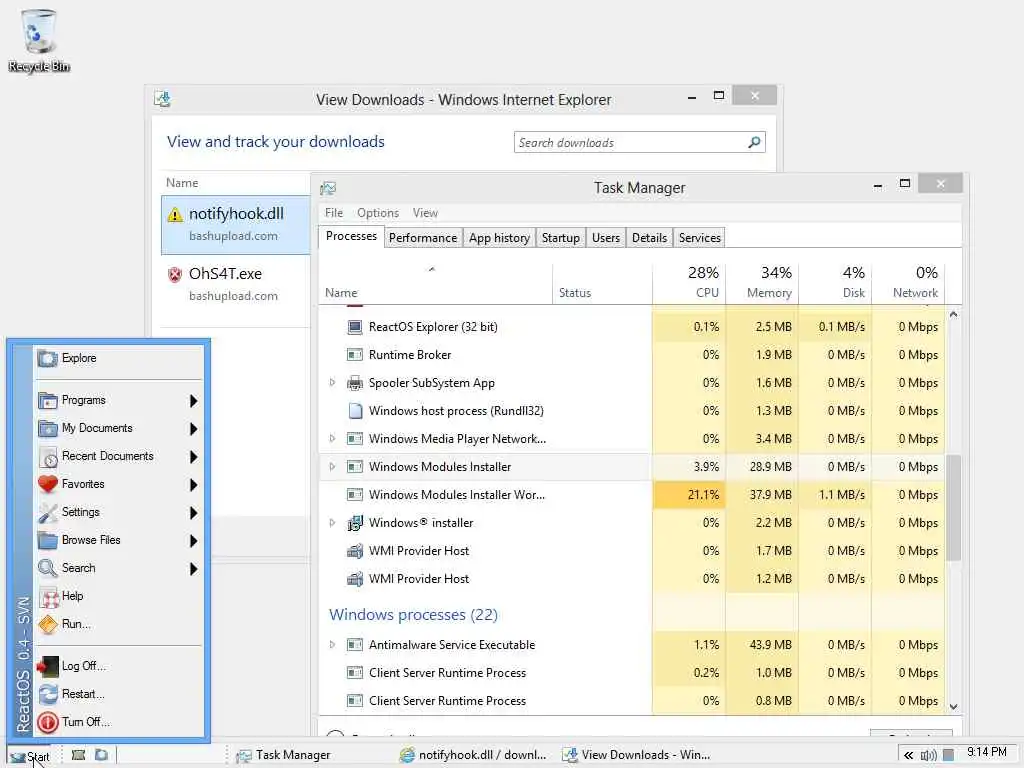Open the Programs folder icon
This screenshot has width=1024, height=768.
pyautogui.click(x=48, y=400)
